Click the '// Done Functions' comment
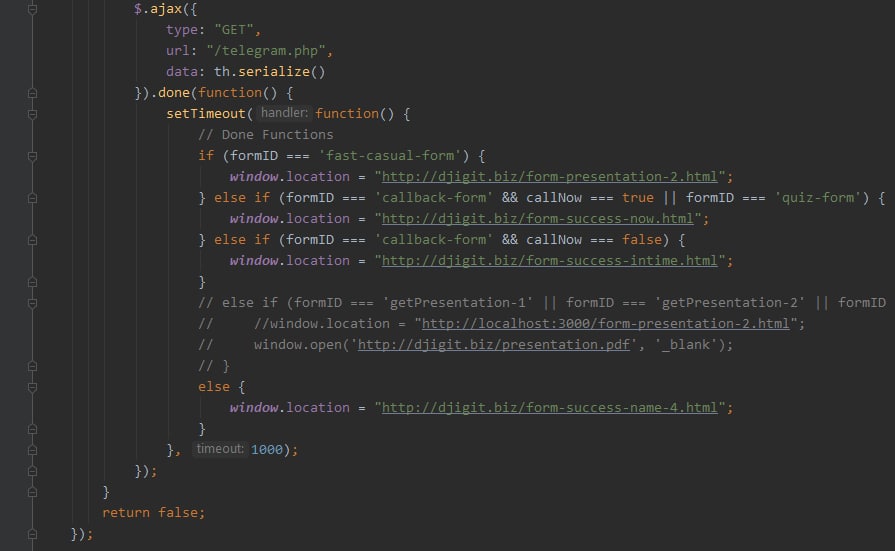The width and height of the screenshot is (895, 551). pos(265,135)
